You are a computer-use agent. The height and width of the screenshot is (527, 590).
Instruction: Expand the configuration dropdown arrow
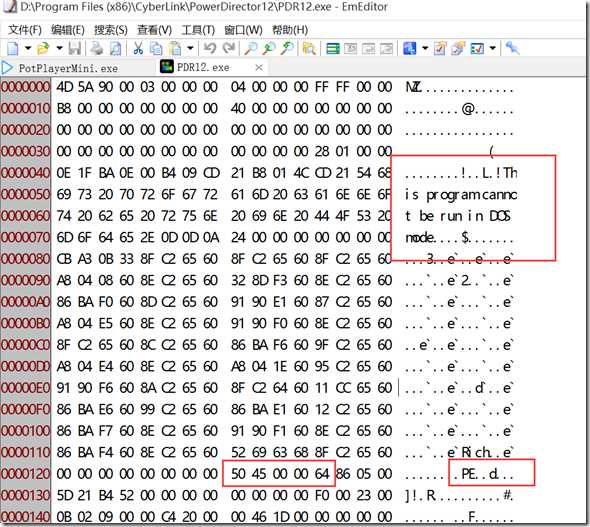pos(425,48)
